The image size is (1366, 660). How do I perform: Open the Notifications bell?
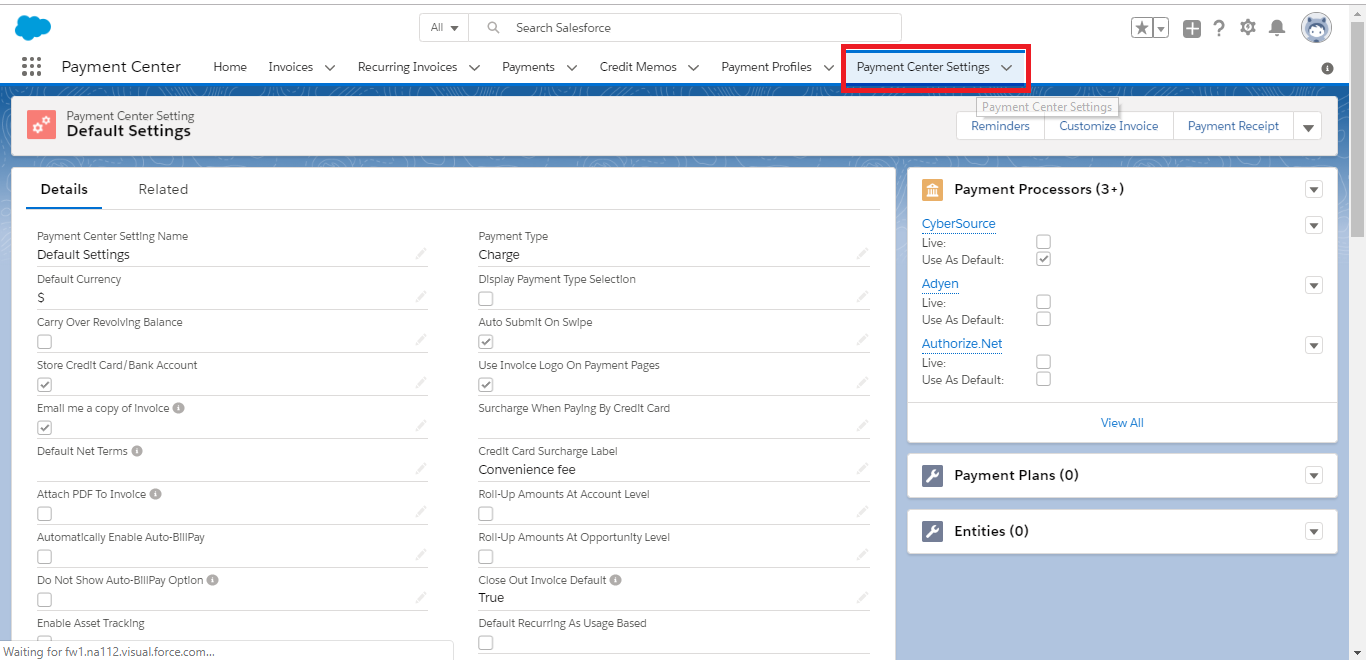point(1277,28)
